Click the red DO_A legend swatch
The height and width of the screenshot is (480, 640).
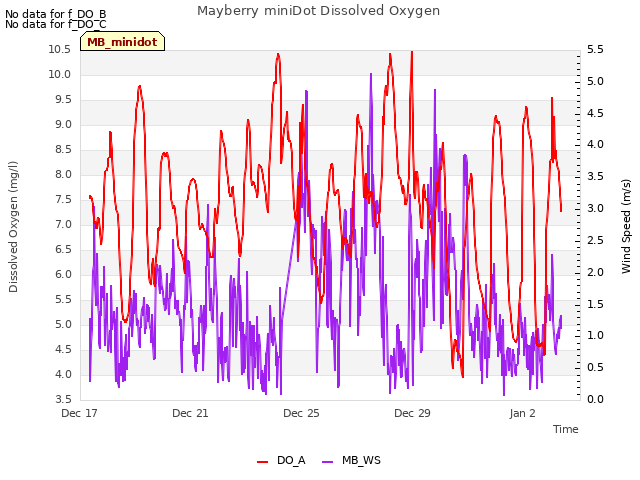262,462
